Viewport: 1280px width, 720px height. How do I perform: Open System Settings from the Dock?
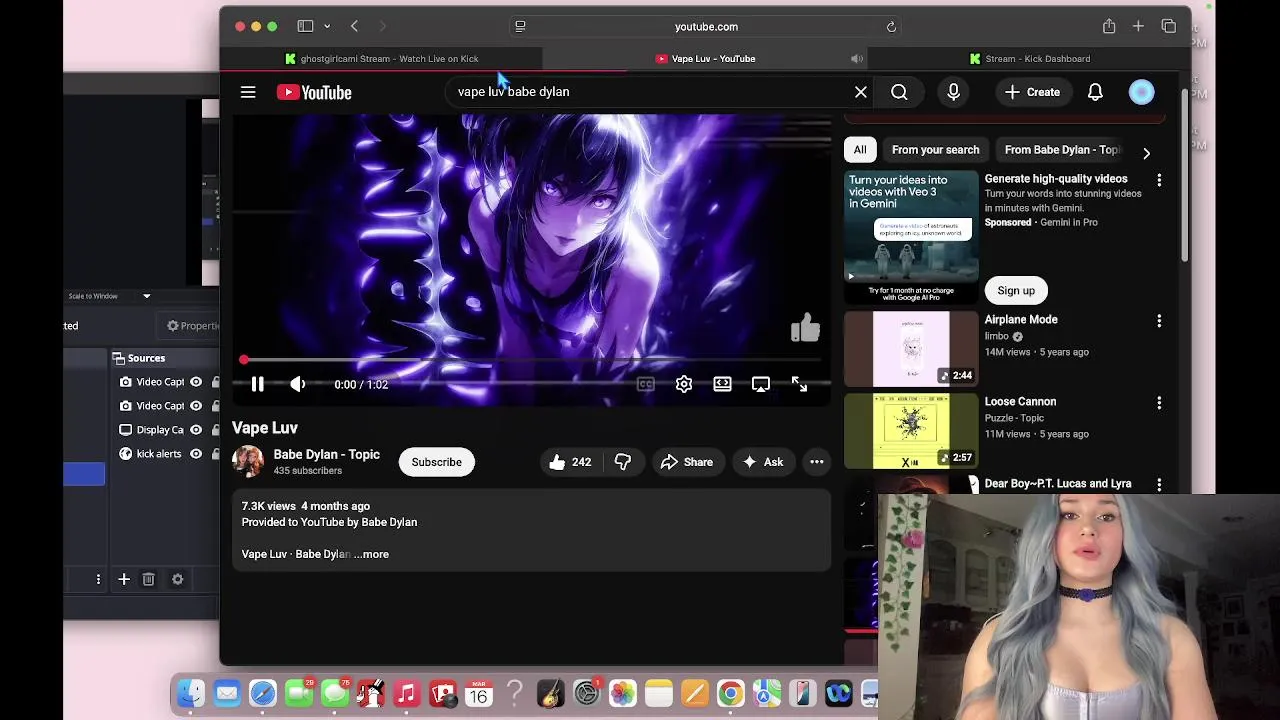(586, 693)
